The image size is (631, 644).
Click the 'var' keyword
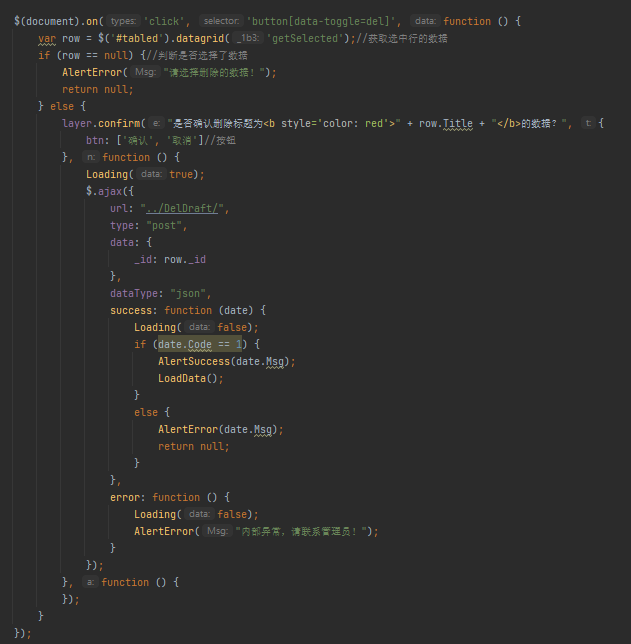pos(47,39)
